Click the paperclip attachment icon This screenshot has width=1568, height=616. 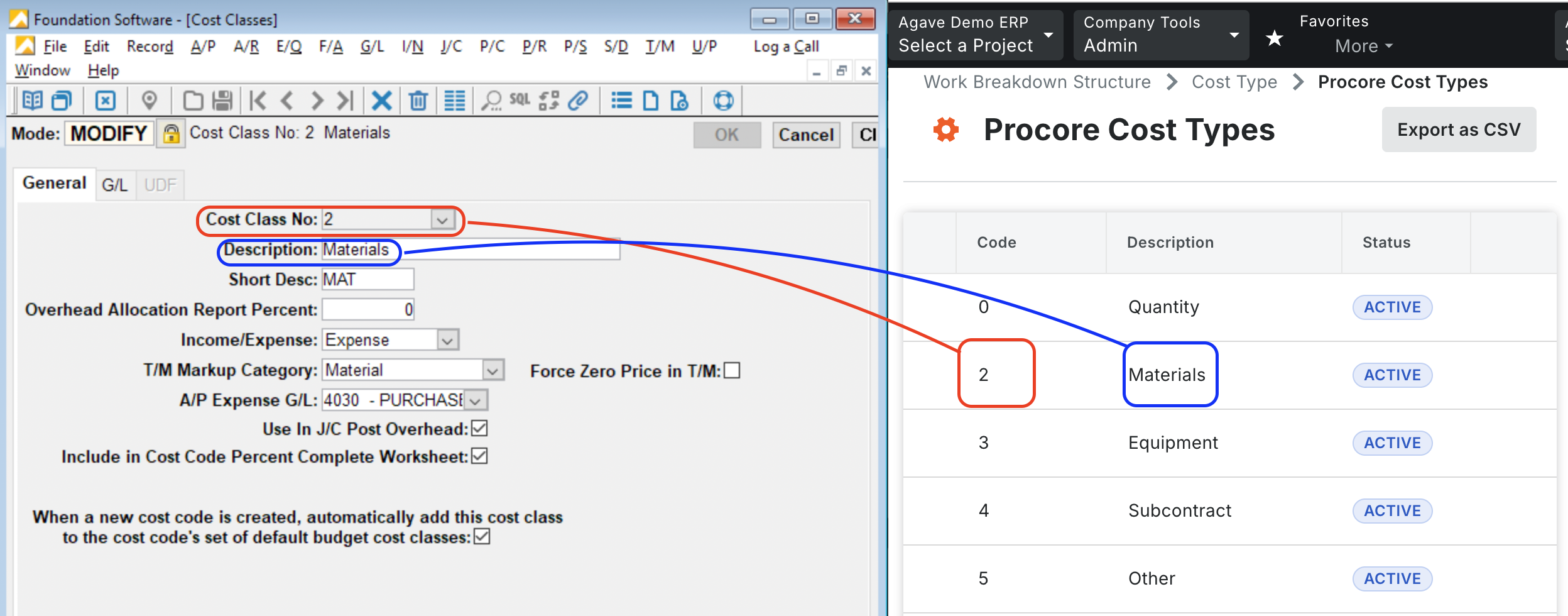578,101
